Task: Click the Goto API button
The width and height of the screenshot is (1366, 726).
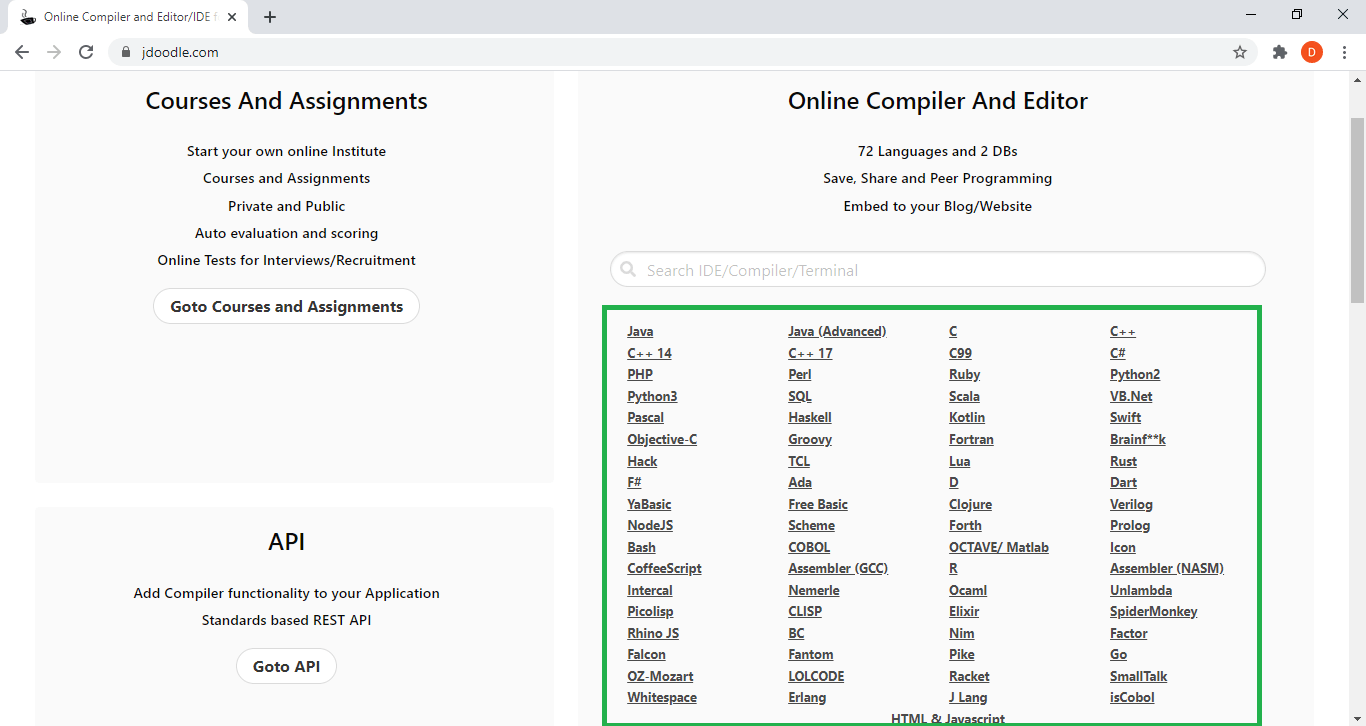Action: click(x=286, y=666)
